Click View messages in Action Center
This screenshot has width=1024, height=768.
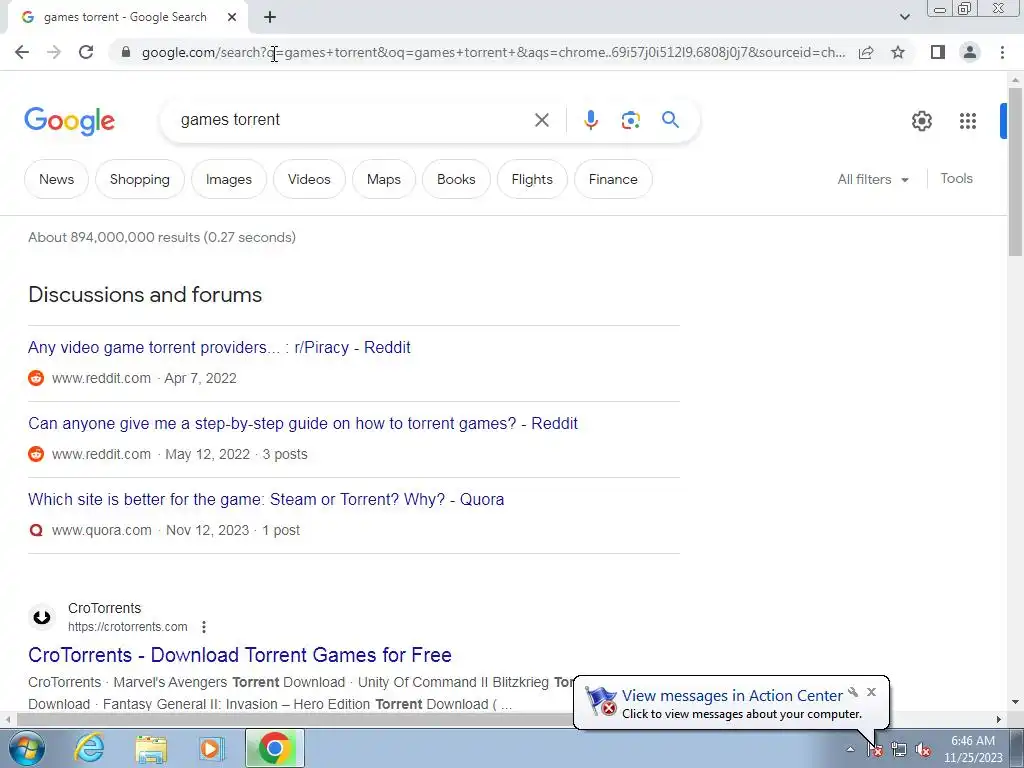pyautogui.click(x=731, y=696)
